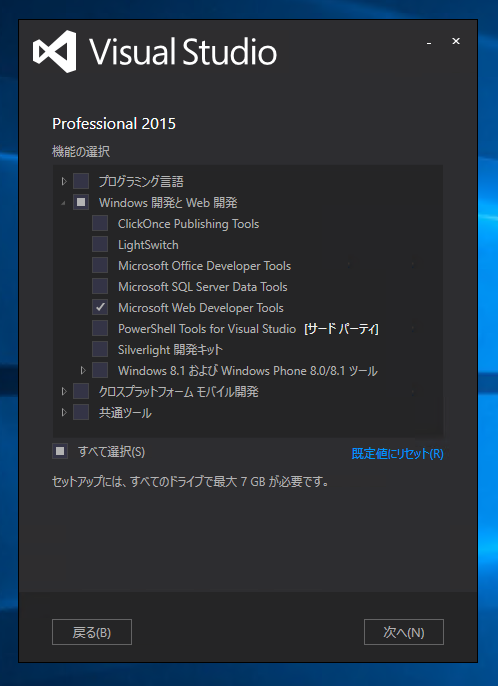The height and width of the screenshot is (686, 498).
Task: Select the 共通ツール label
Action: coord(125,413)
